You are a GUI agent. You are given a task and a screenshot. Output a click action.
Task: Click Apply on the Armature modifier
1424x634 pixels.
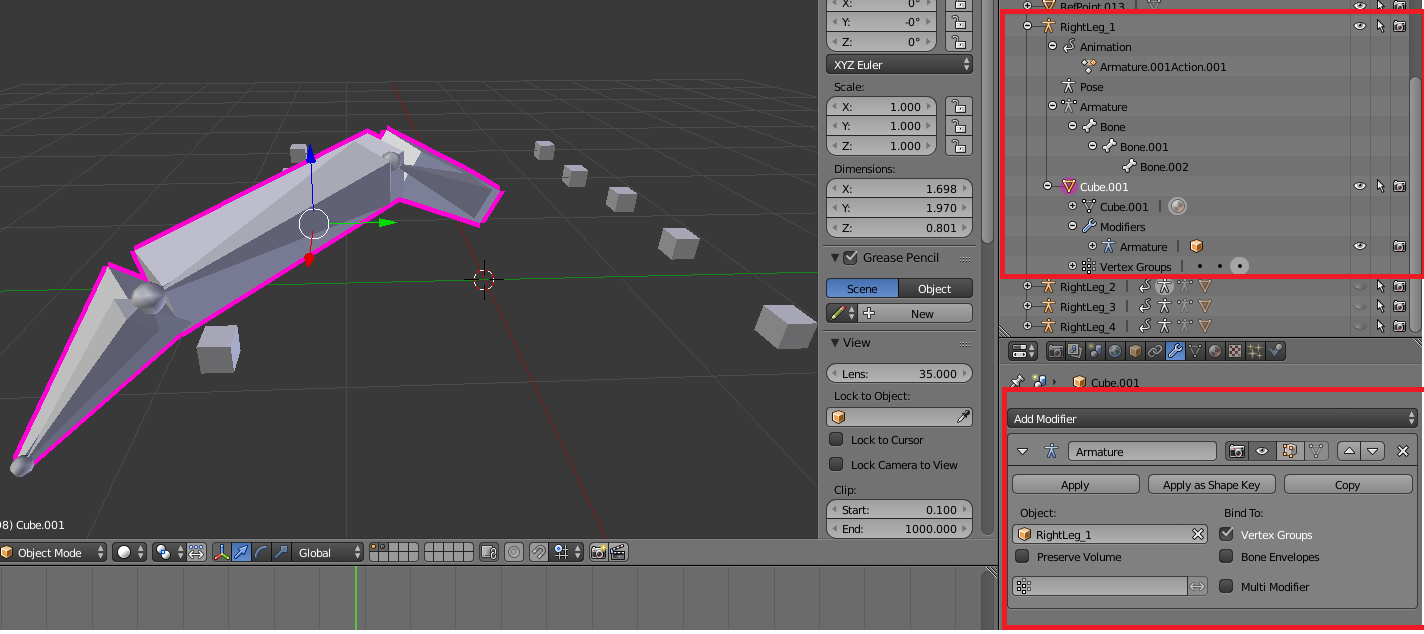click(1075, 484)
